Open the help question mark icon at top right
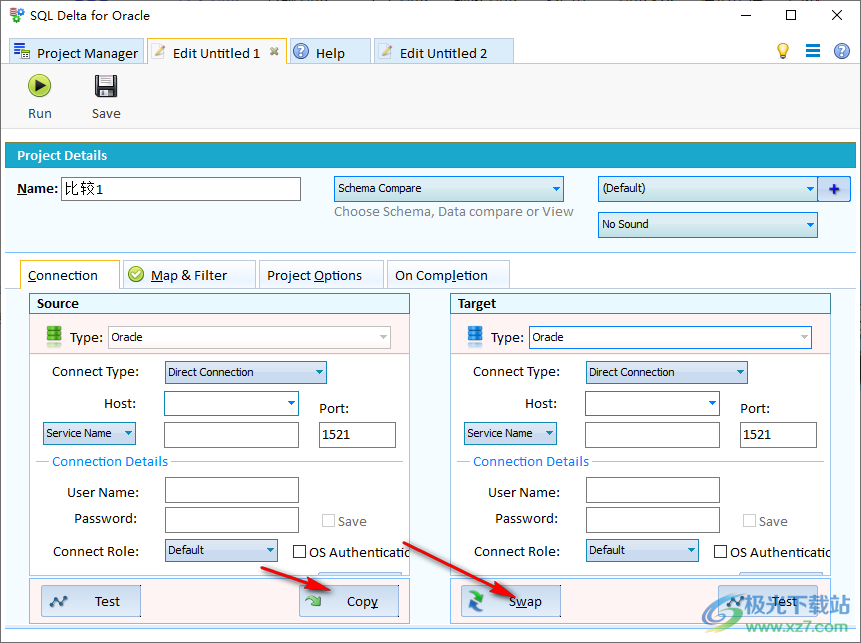 coord(841,51)
